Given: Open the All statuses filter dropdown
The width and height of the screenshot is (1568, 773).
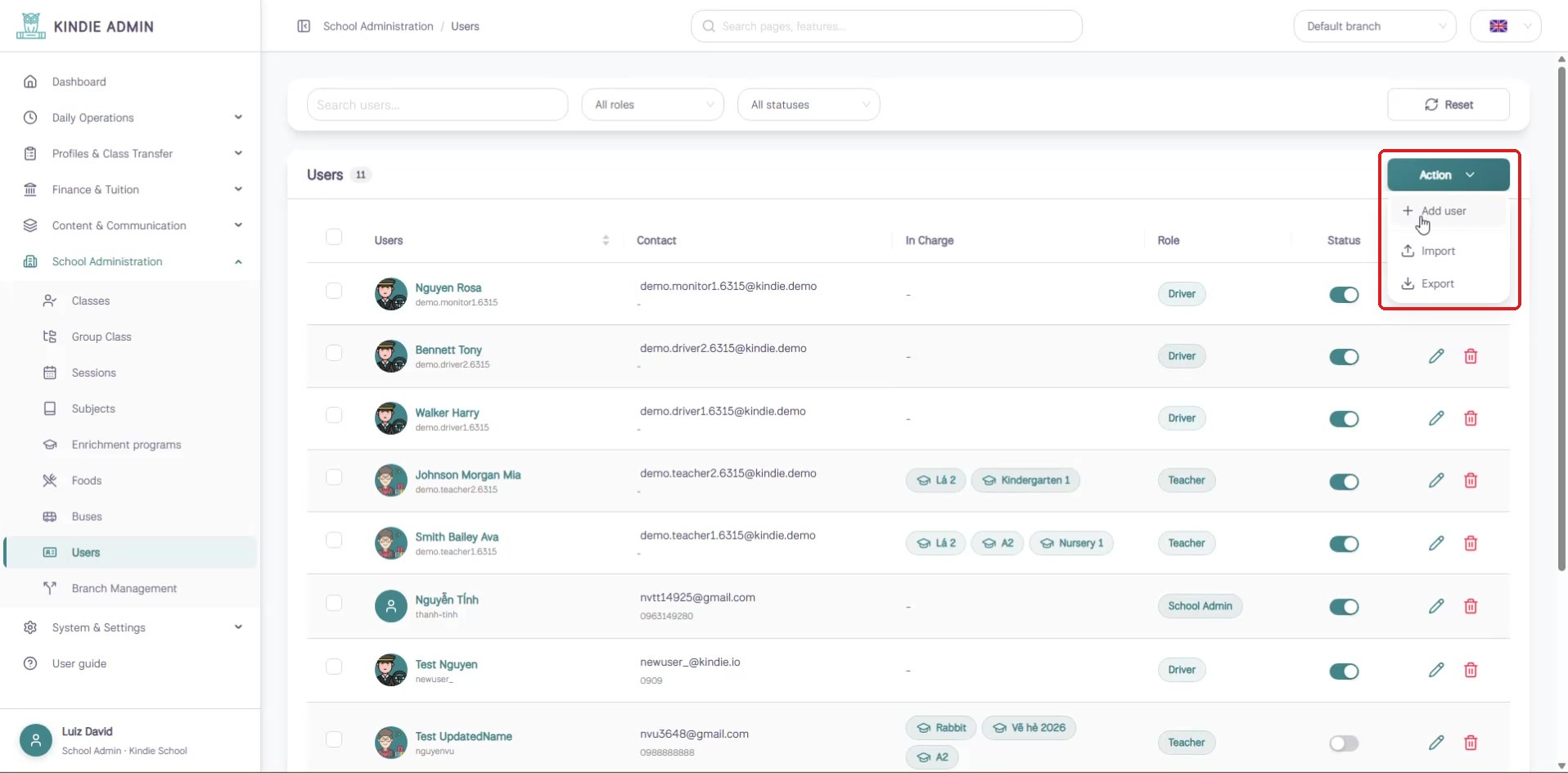Looking at the screenshot, I should [809, 105].
